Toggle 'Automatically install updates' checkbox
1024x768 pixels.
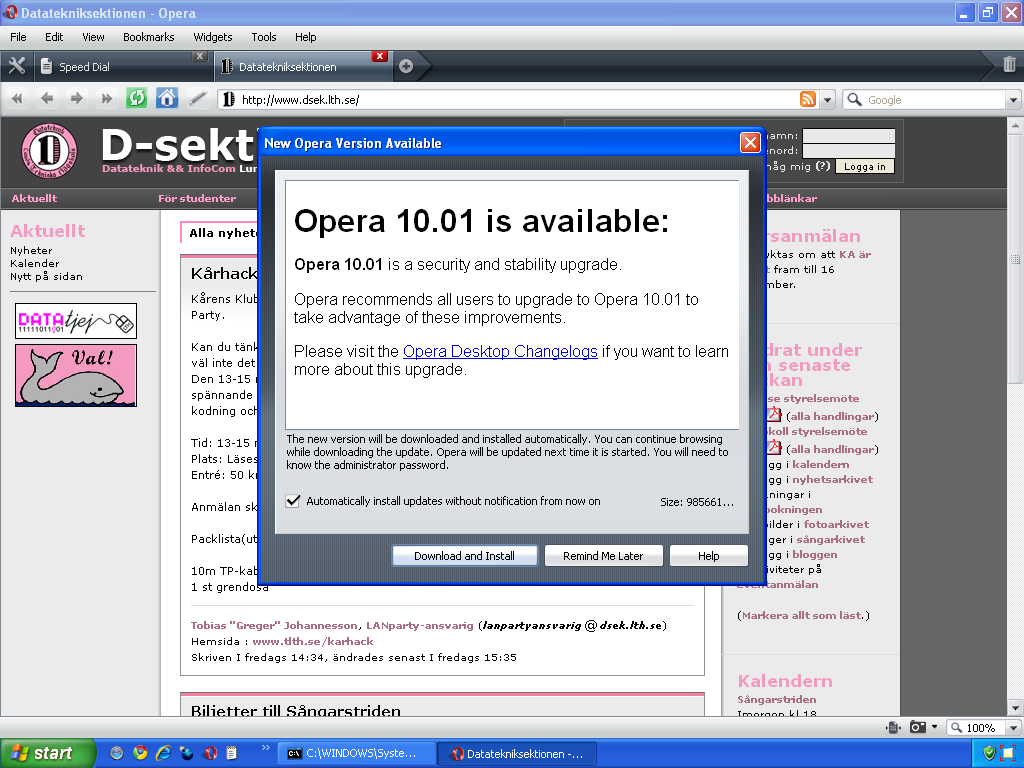[x=293, y=501]
